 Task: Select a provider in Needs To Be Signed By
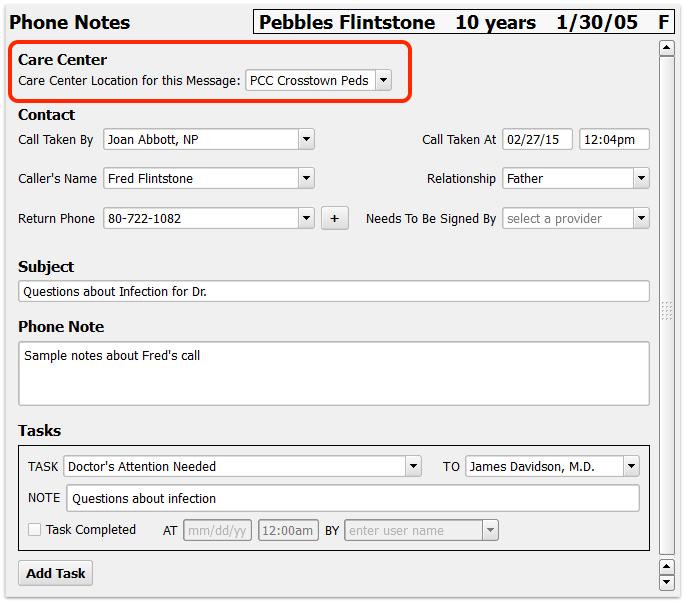click(575, 218)
